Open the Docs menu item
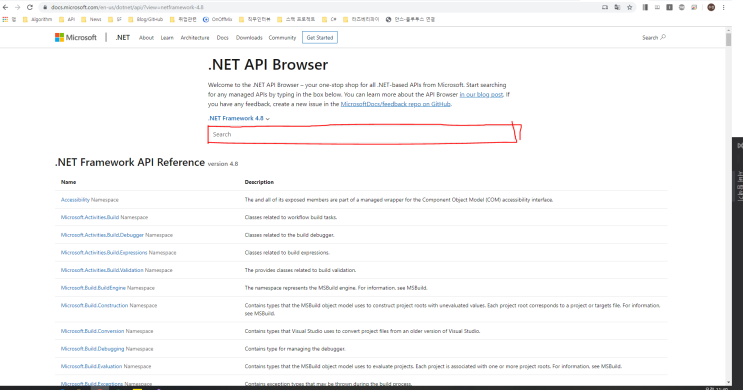The image size is (743, 390). coord(222,37)
